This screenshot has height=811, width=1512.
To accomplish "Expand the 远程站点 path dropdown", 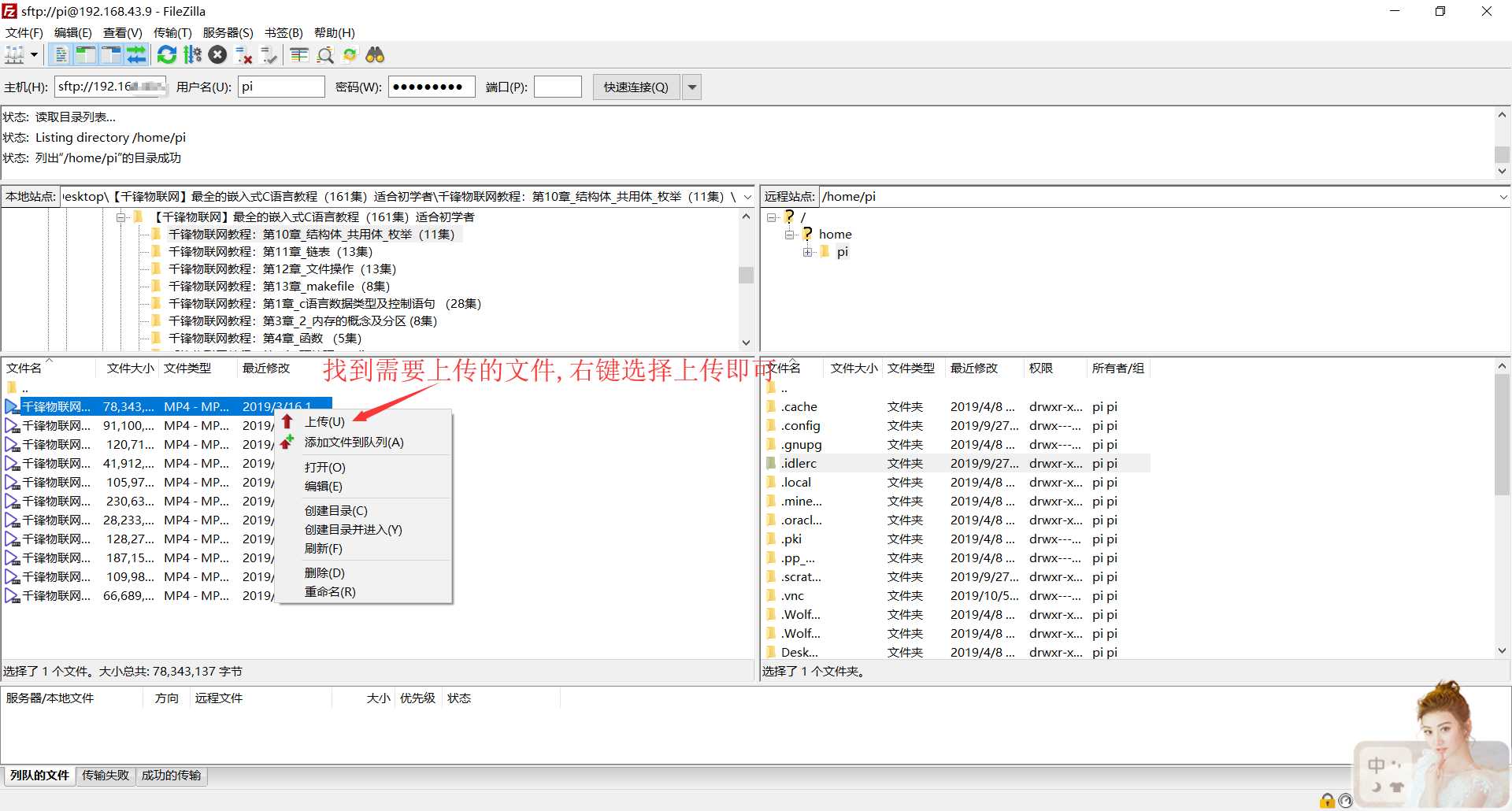I will (1503, 197).
